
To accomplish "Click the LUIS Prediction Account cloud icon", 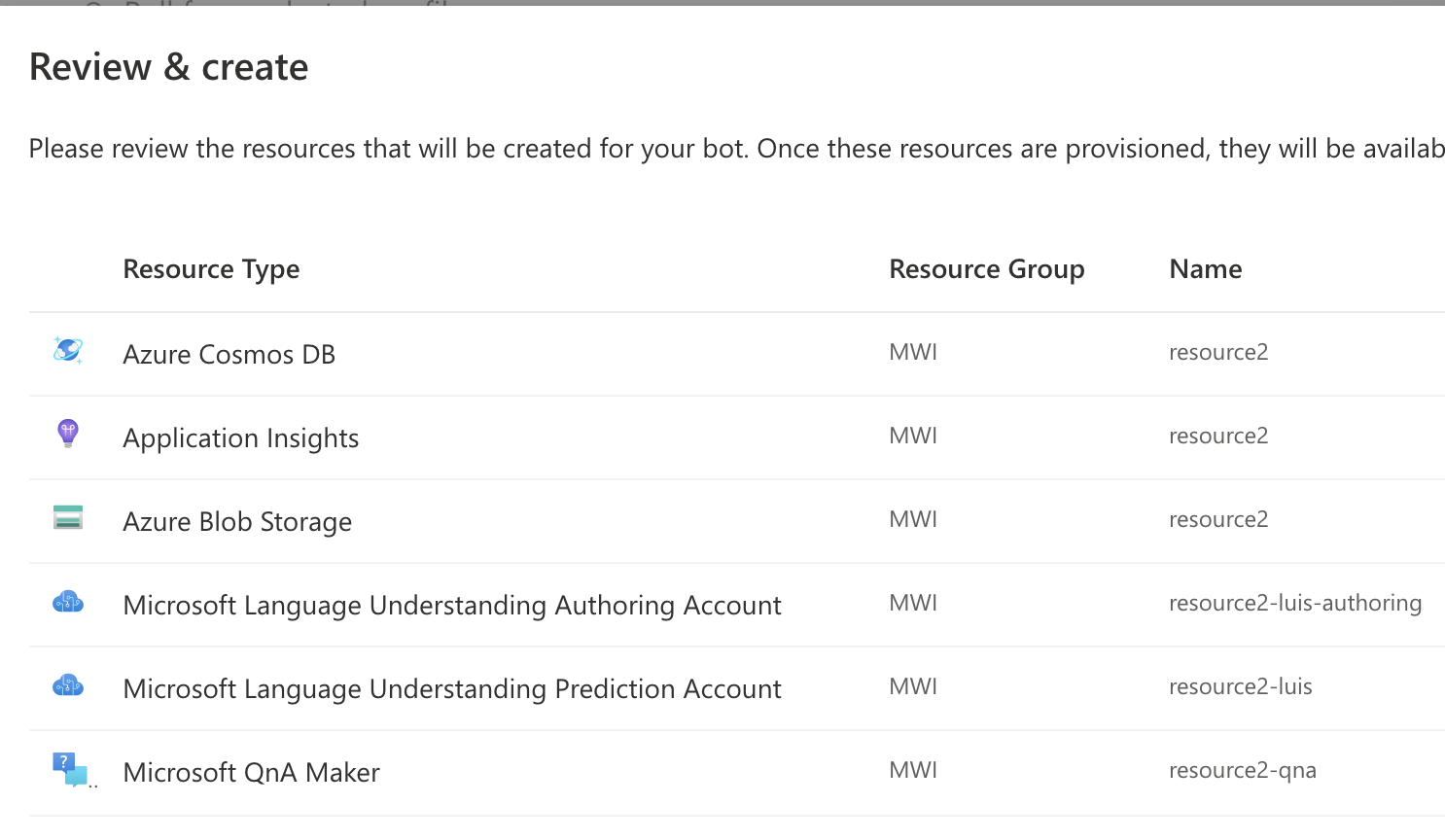I will pyautogui.click(x=68, y=686).
